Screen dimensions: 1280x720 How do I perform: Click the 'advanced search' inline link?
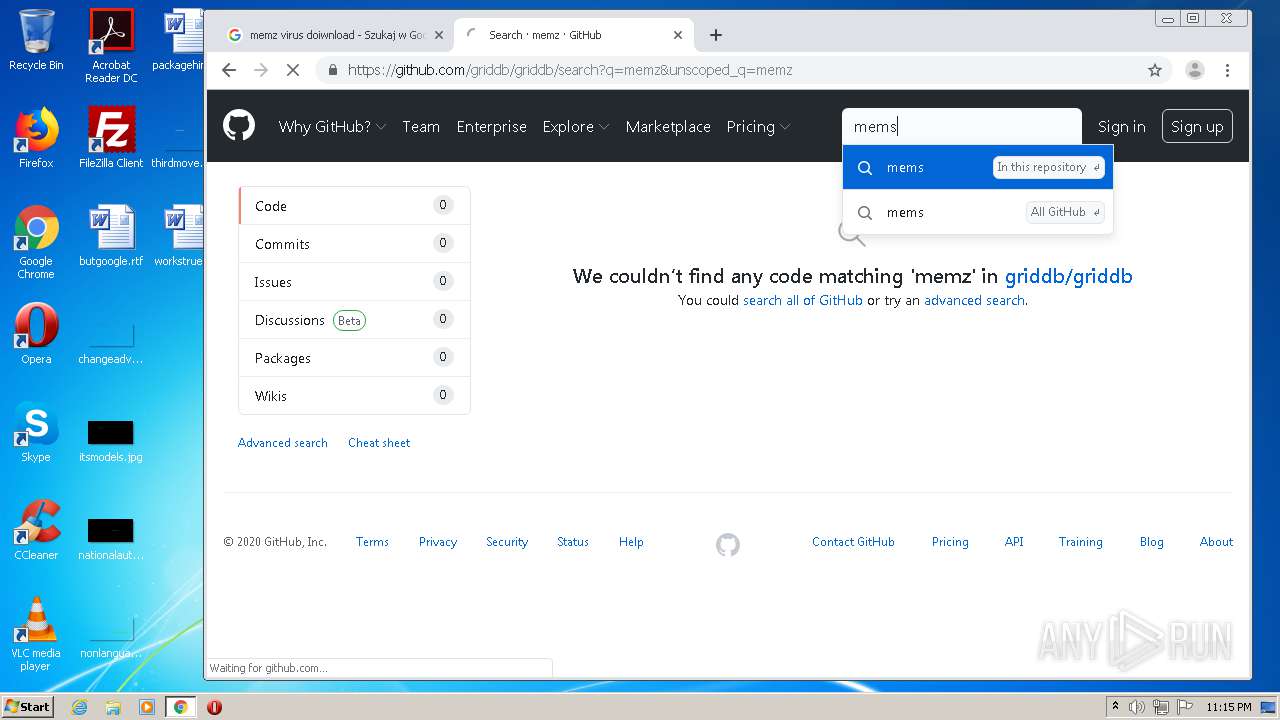[974, 300]
